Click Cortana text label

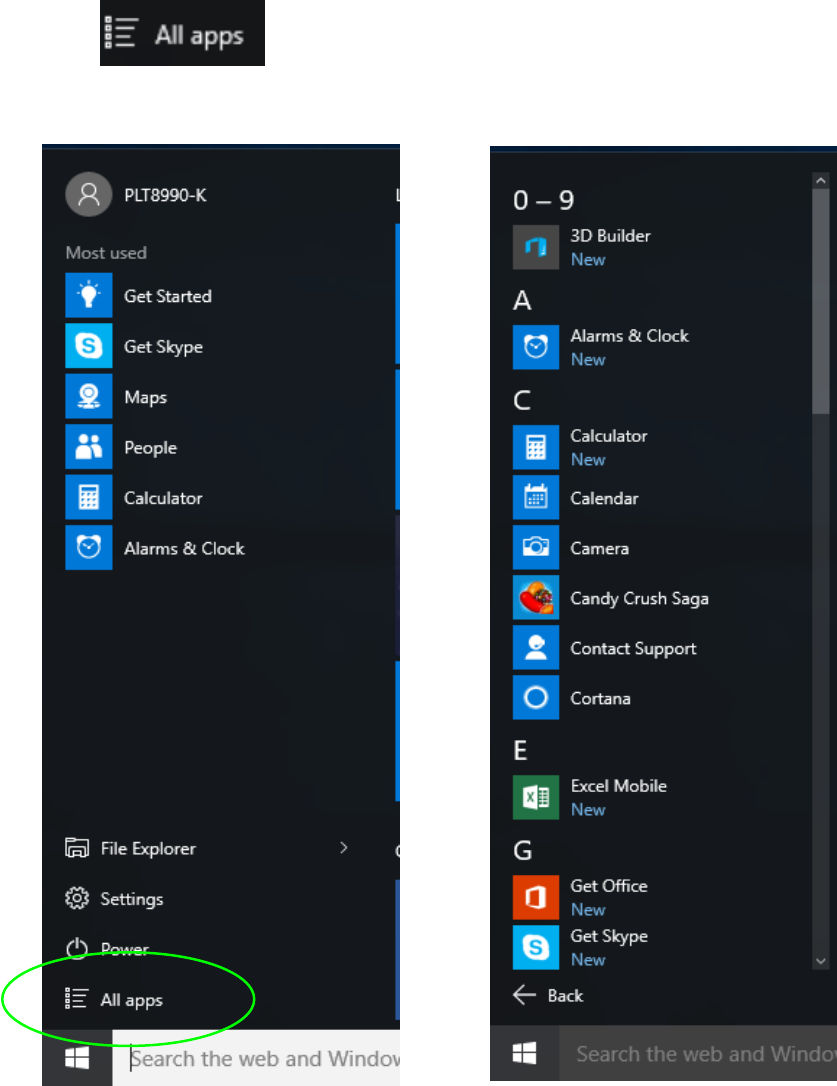tap(600, 698)
